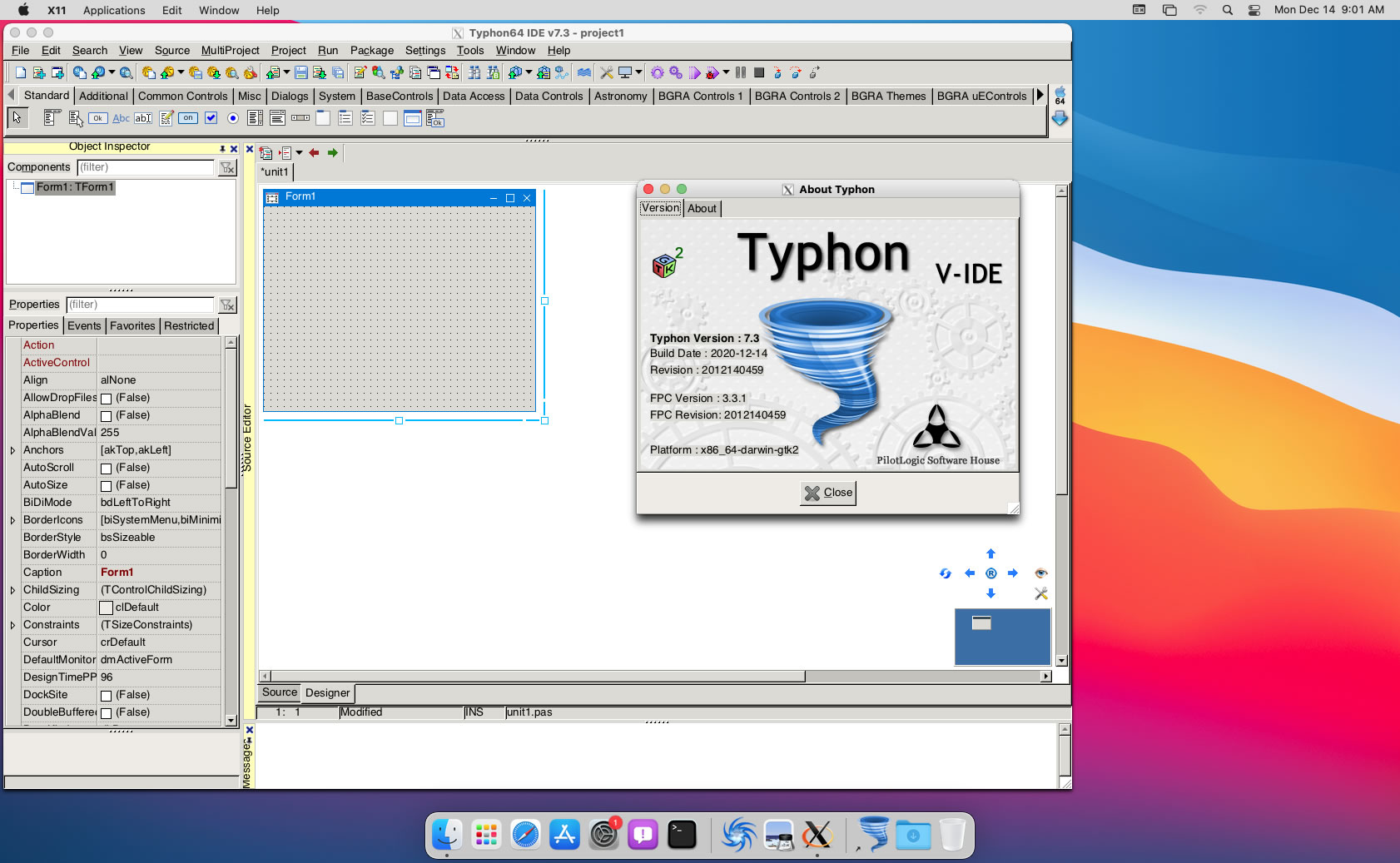
Task: Expand the BorderIcons property
Action: [x=12, y=520]
